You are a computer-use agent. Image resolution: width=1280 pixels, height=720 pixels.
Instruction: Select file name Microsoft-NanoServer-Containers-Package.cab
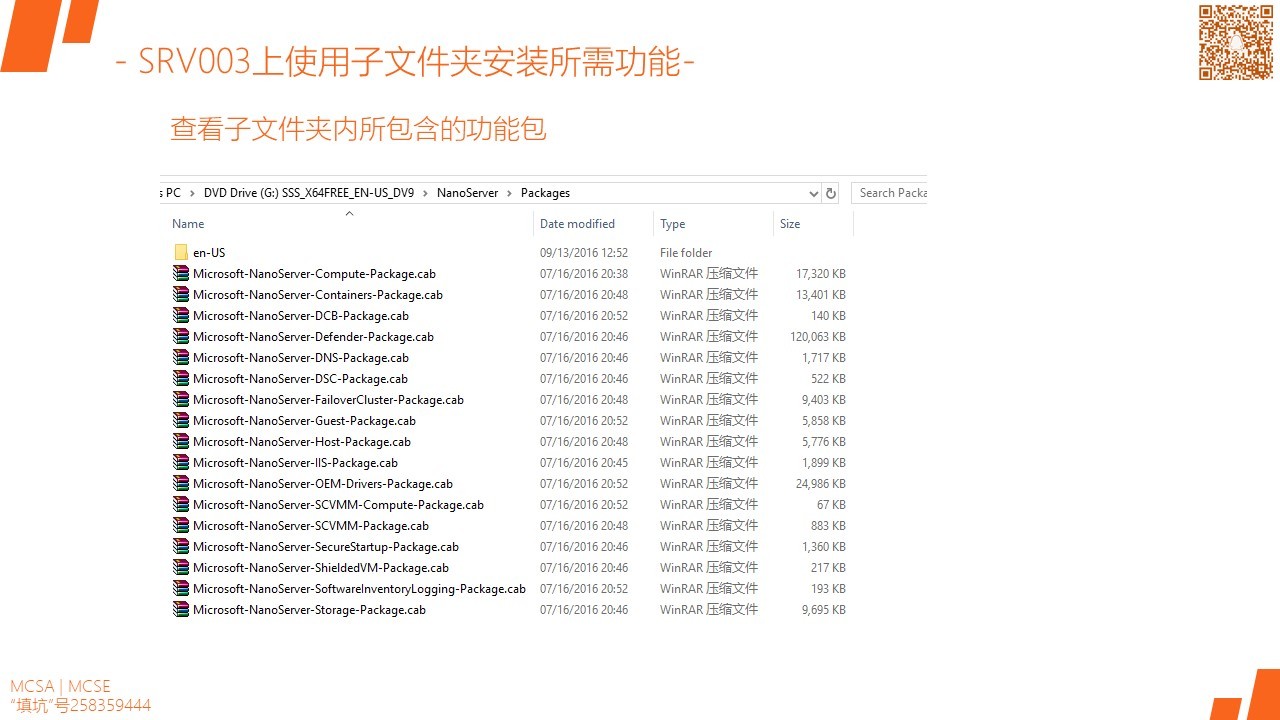(318, 295)
